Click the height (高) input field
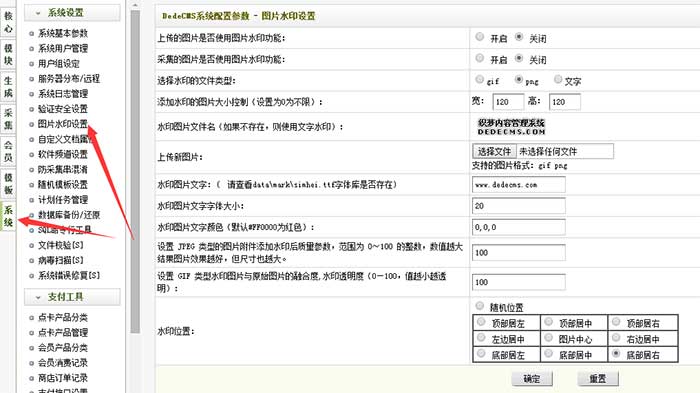700x393 pixels. [x=565, y=102]
